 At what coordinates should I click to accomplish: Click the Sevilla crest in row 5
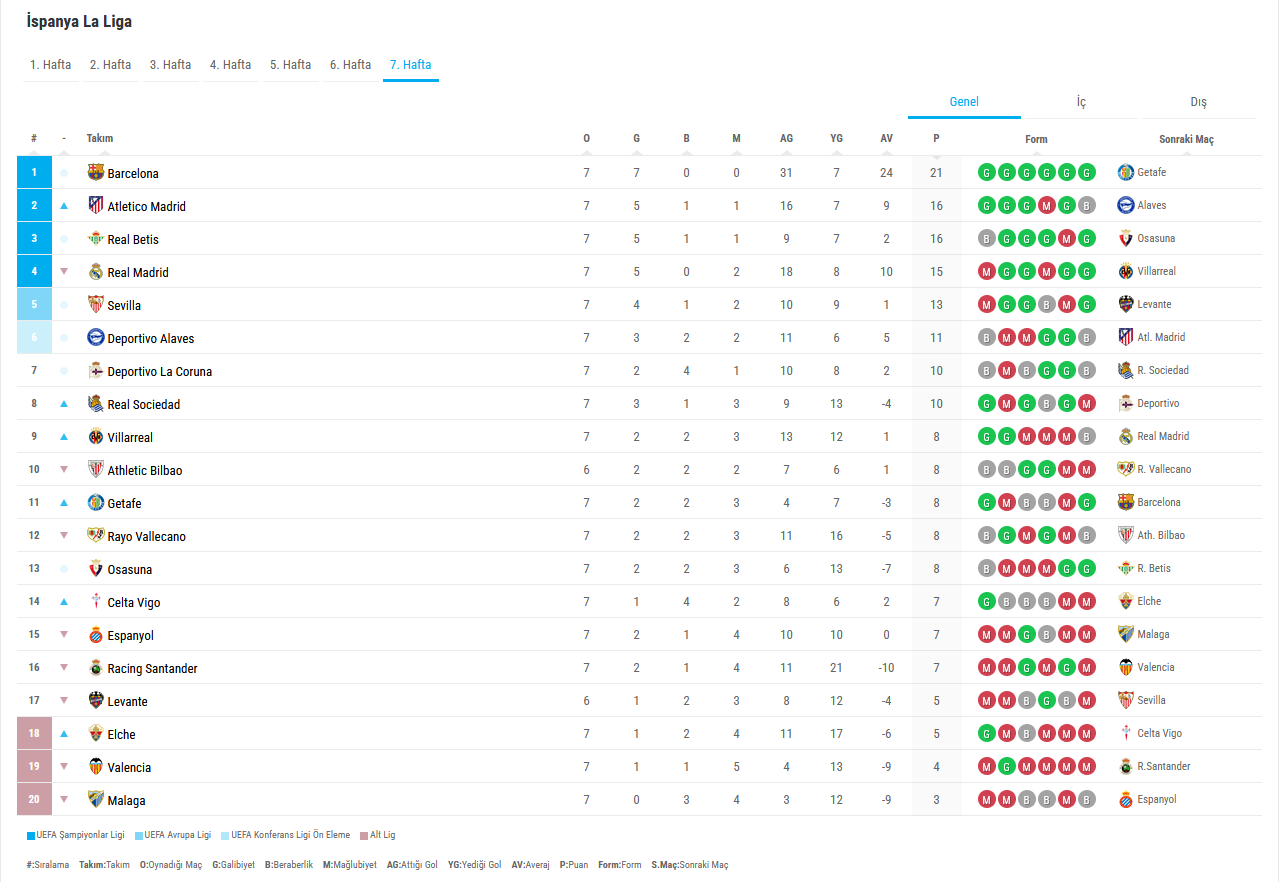pyautogui.click(x=96, y=304)
